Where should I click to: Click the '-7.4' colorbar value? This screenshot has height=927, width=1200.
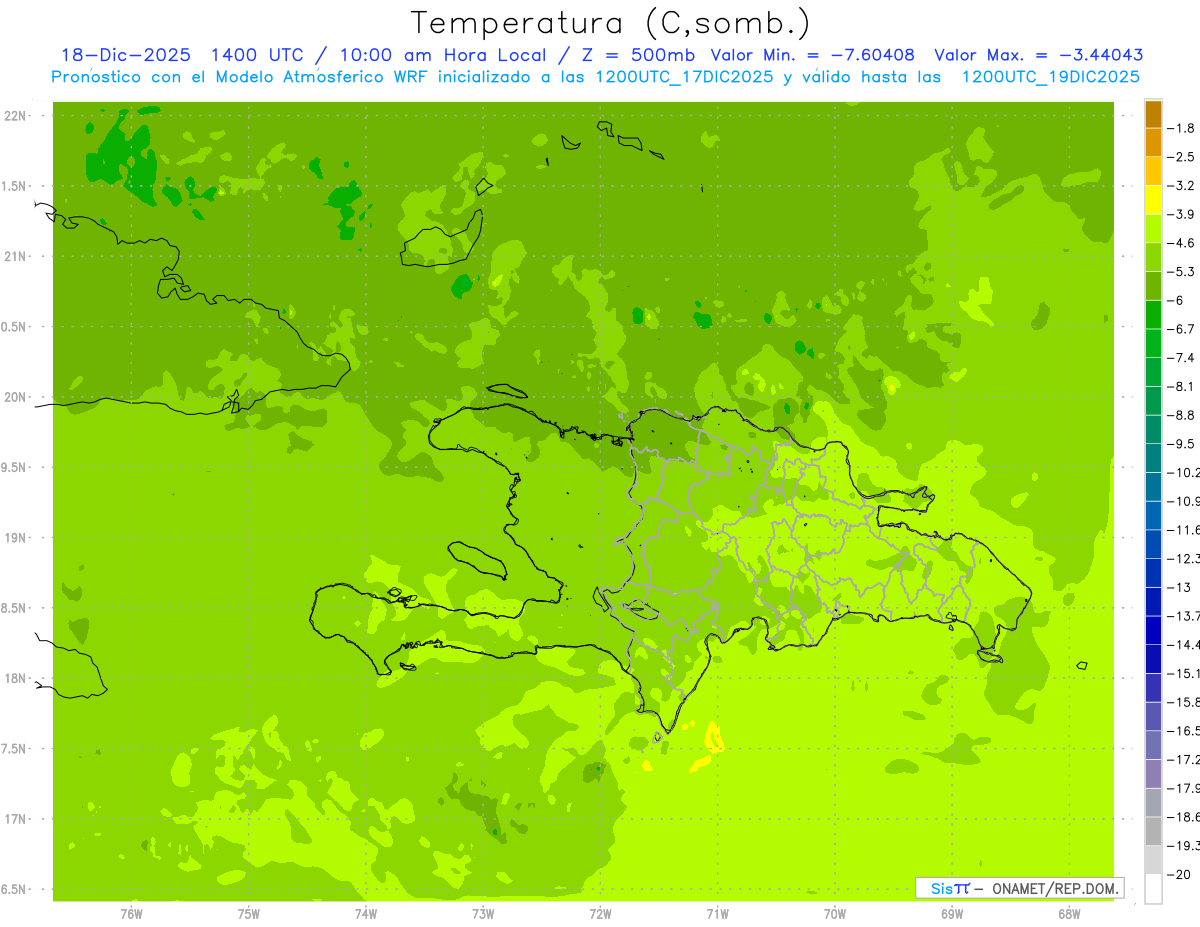[1181, 358]
